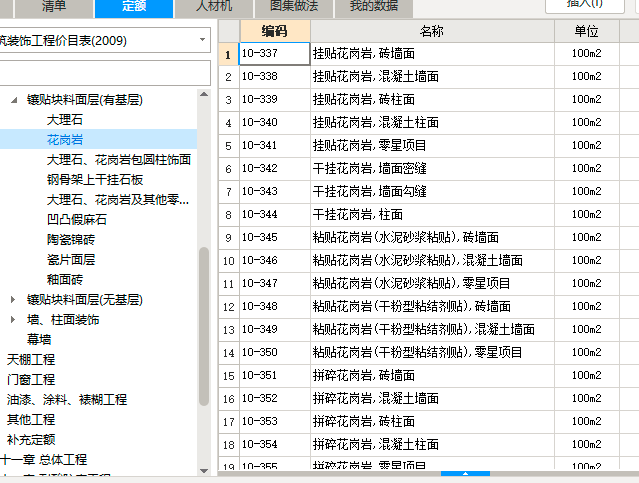Select 钢骨架上干挂石板 tree item
This screenshot has width=639, height=483.
[x=95, y=180]
